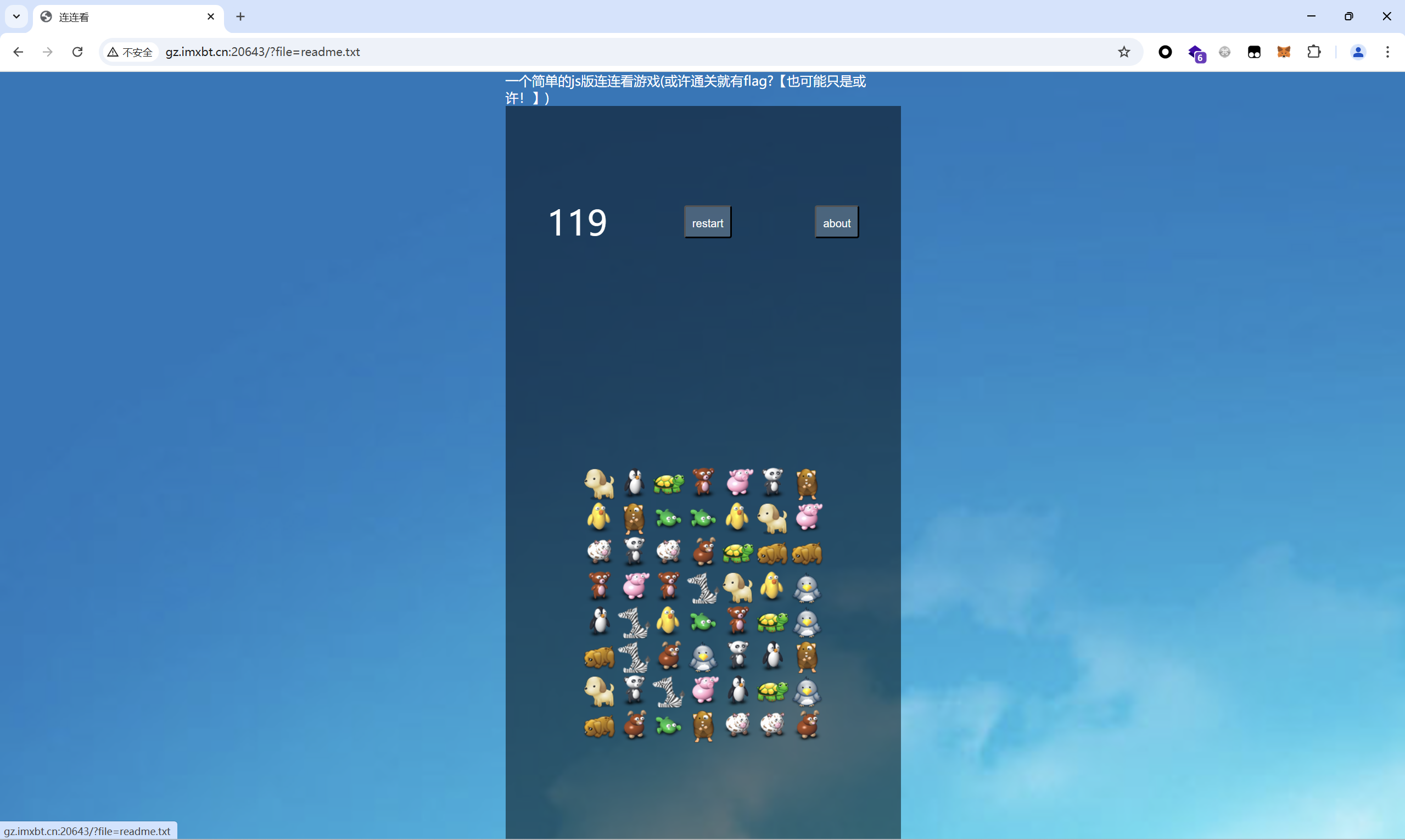Open the Chrome three-dot menu
The width and height of the screenshot is (1405, 840).
point(1387,52)
